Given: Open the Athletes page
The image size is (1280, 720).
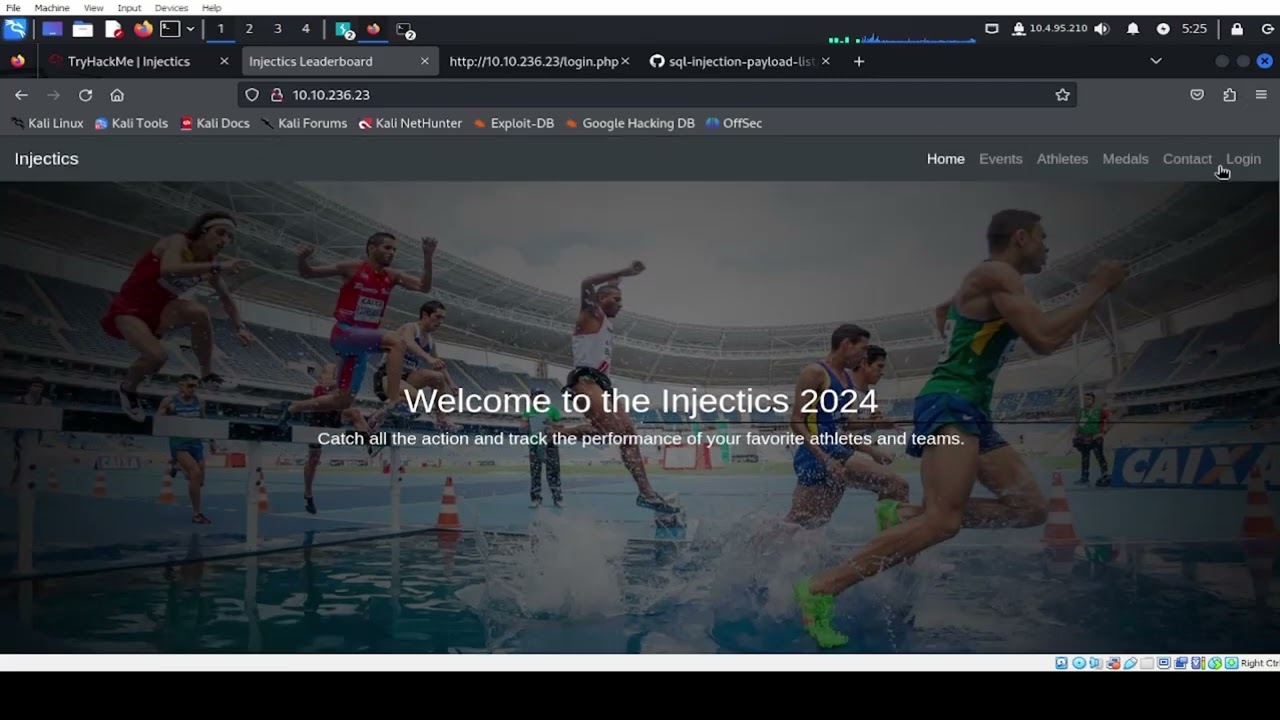Looking at the screenshot, I should point(1062,159).
